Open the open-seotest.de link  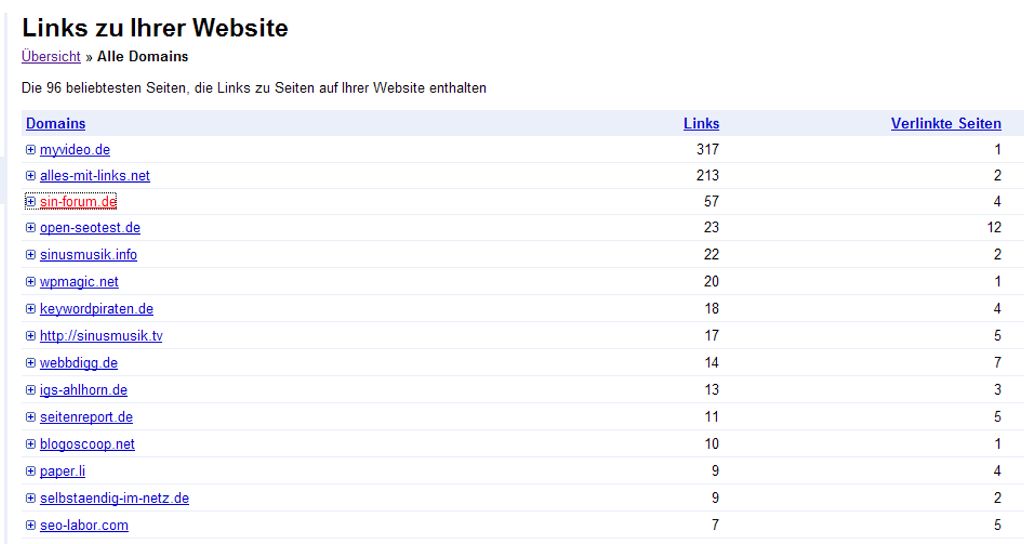tap(90, 228)
